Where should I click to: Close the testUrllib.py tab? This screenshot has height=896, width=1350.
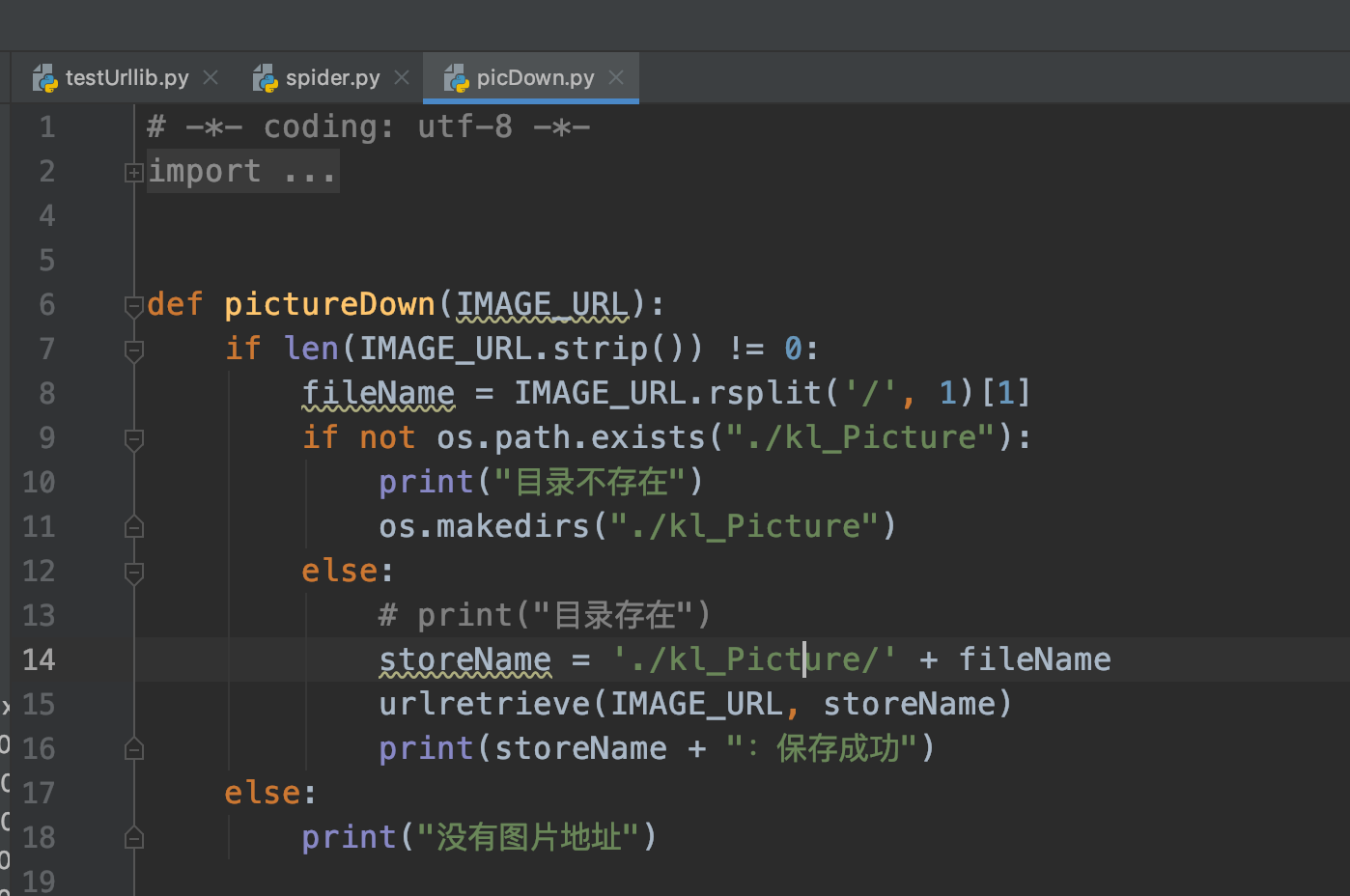tap(211, 77)
